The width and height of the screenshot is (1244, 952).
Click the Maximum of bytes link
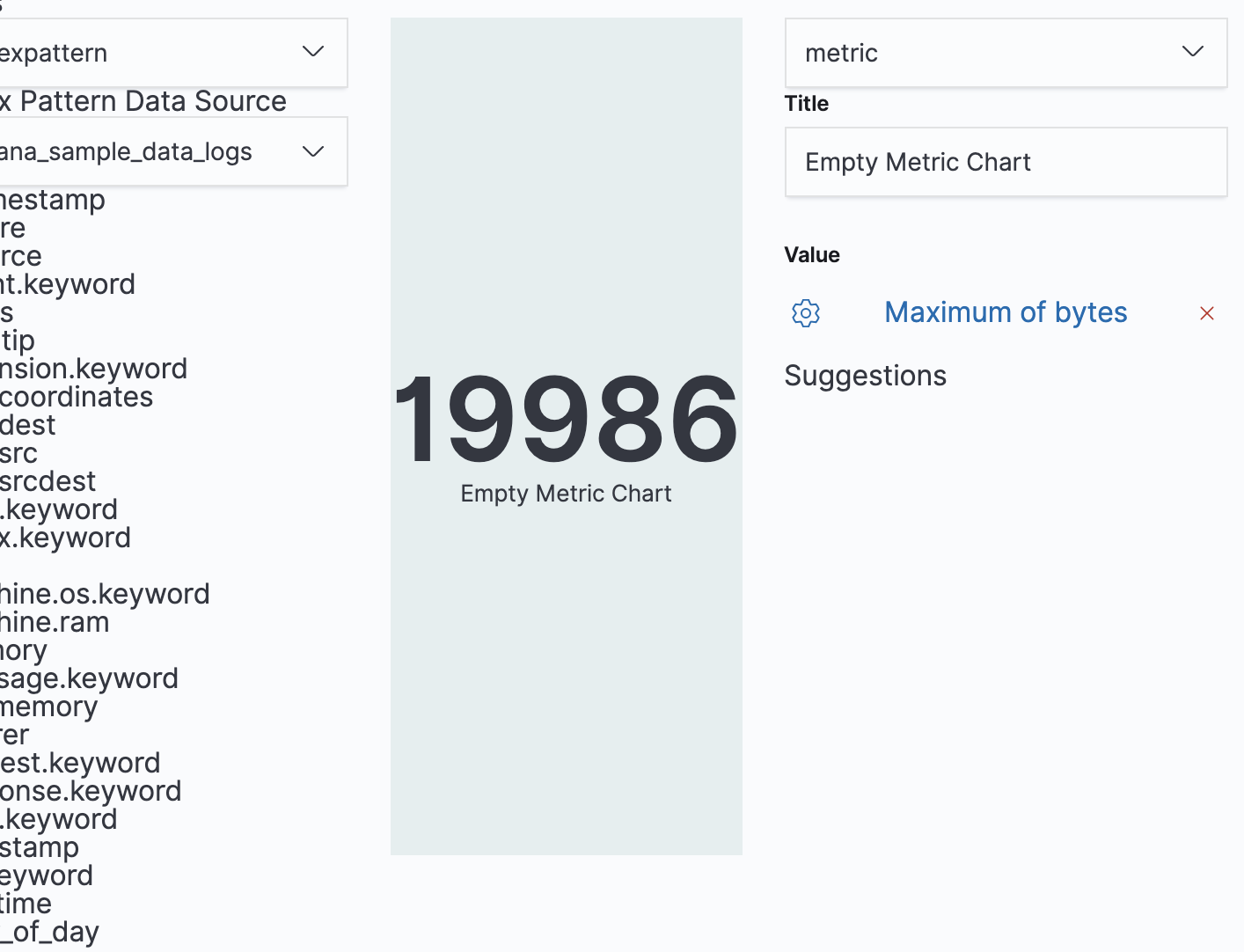1006,312
